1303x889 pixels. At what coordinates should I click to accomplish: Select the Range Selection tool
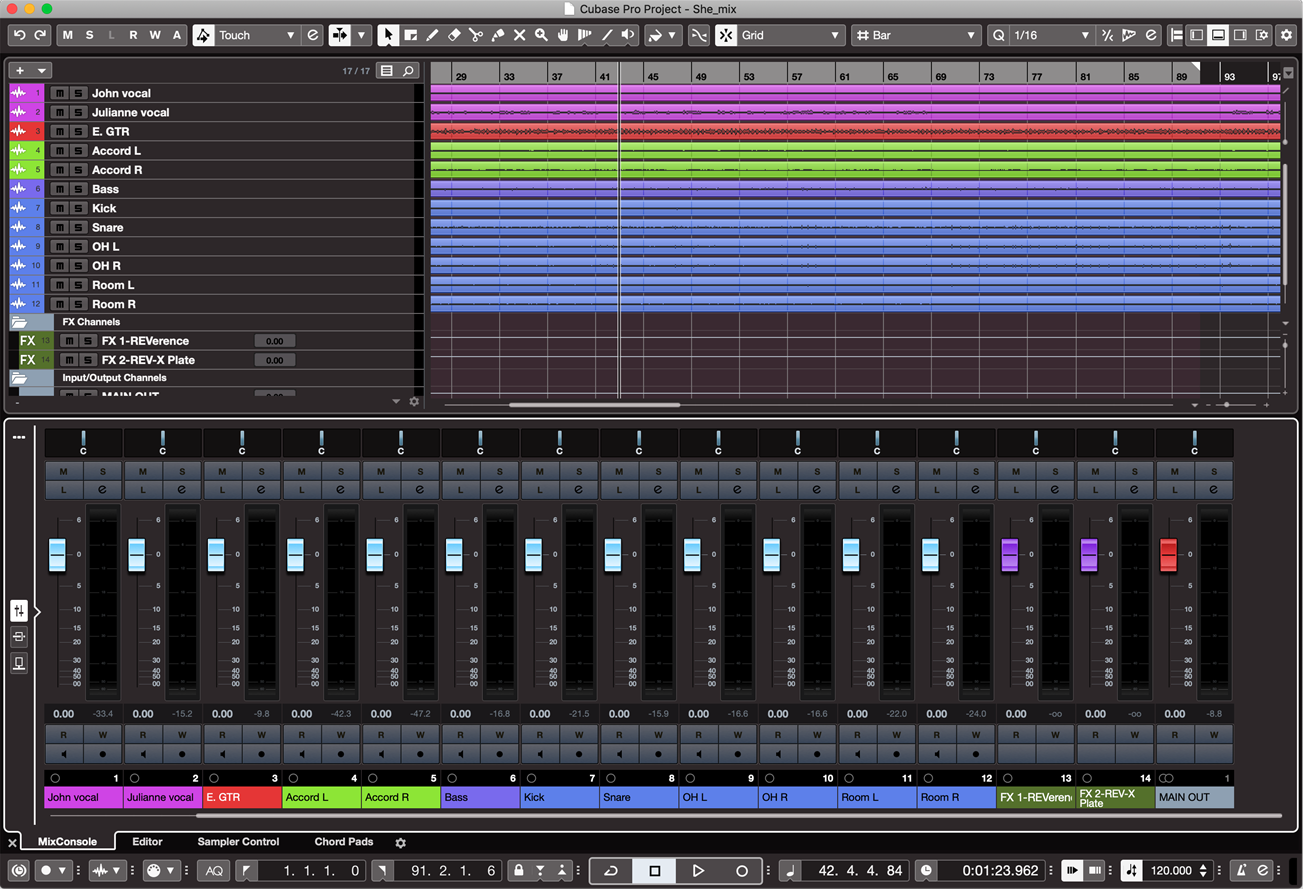tap(411, 35)
